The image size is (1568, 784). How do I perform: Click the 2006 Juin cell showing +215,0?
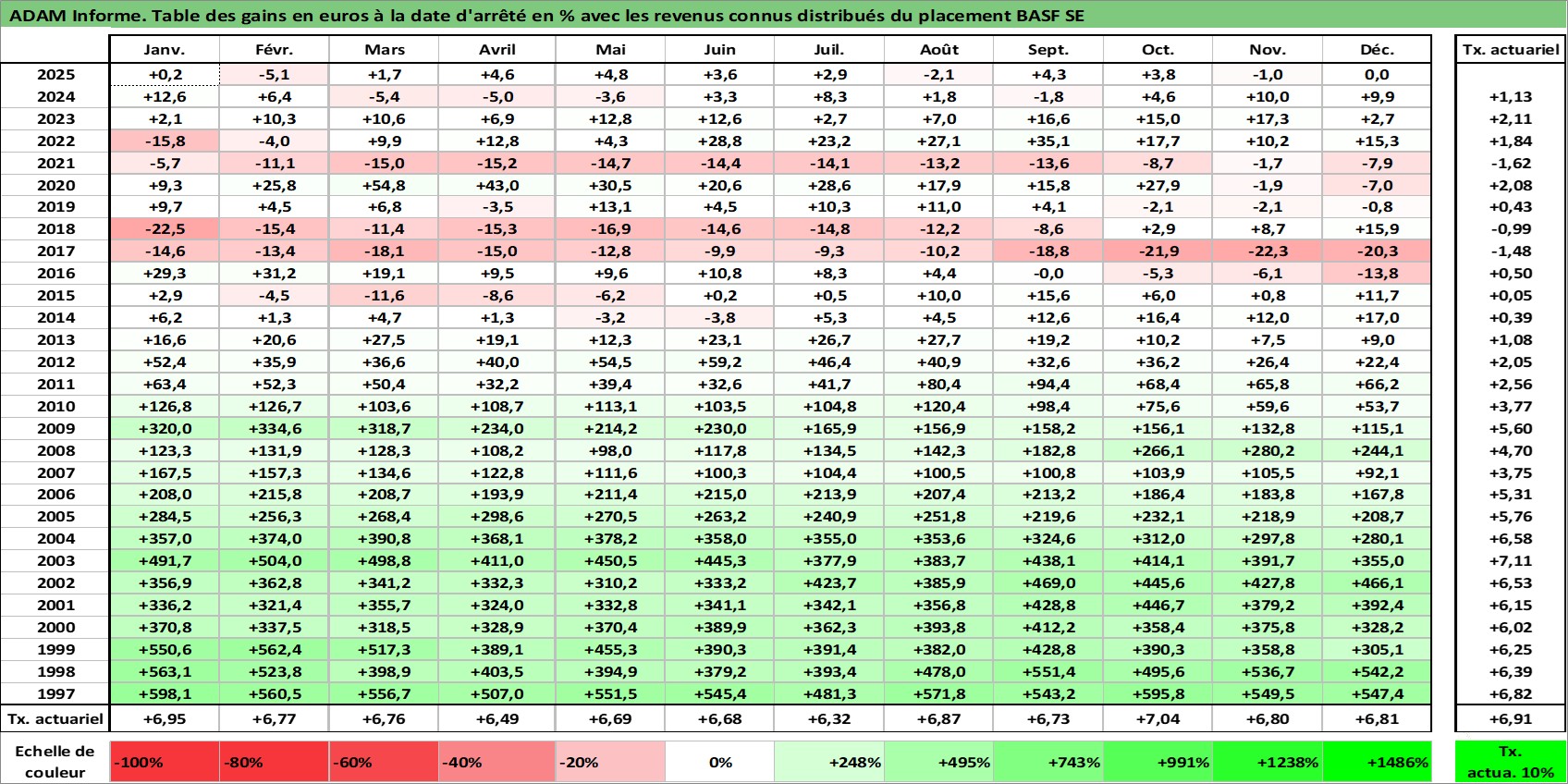point(720,495)
